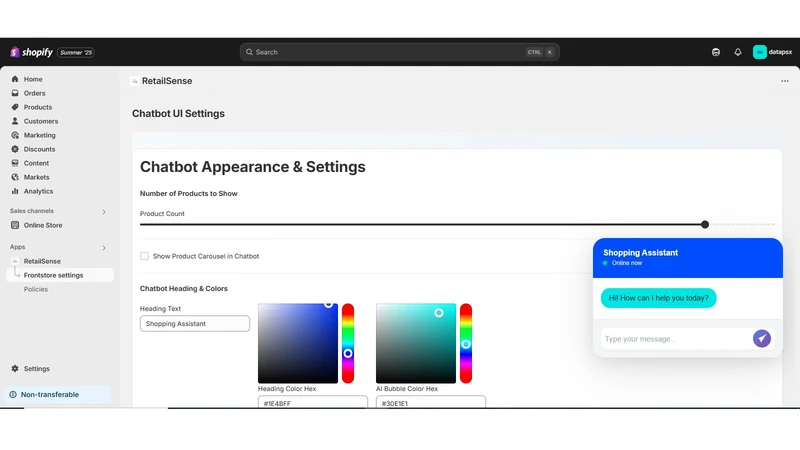Edit the AI Bubble Color Hex field
800x450 pixels.
tap(431, 402)
